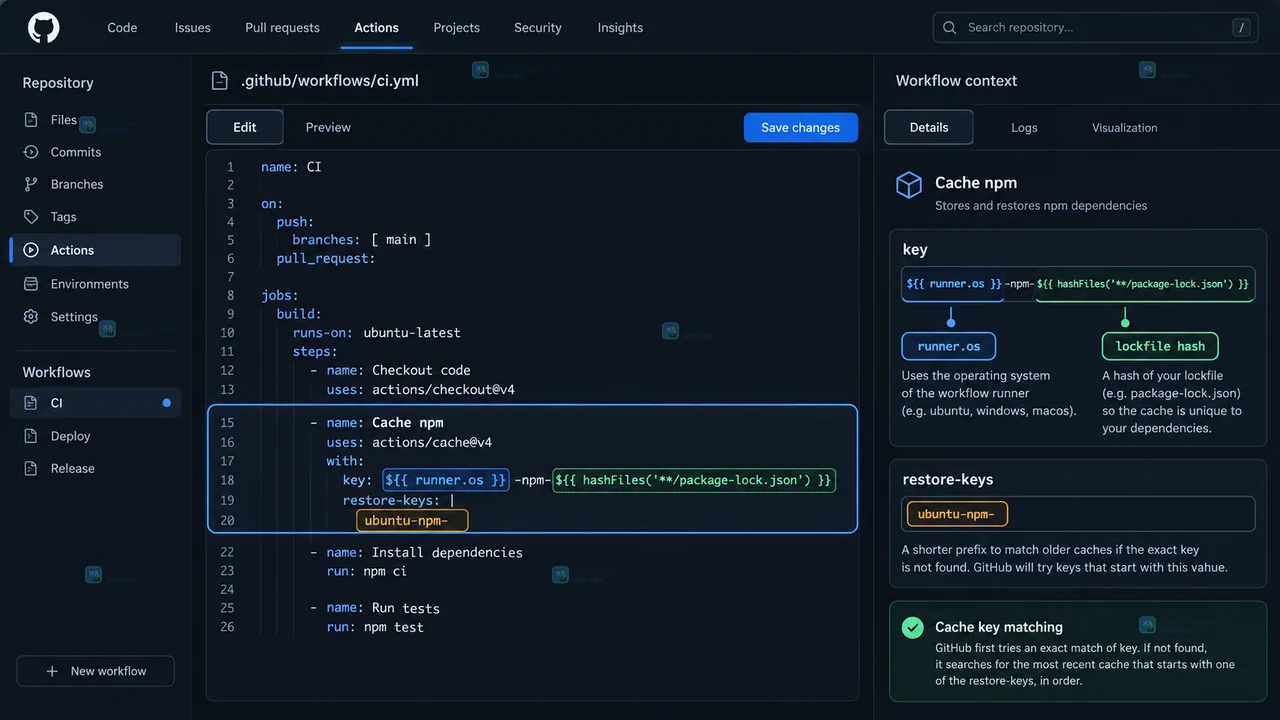This screenshot has width=1280, height=720.
Task: Click the Commits label in sidebar
Action: pyautogui.click(x=76, y=152)
